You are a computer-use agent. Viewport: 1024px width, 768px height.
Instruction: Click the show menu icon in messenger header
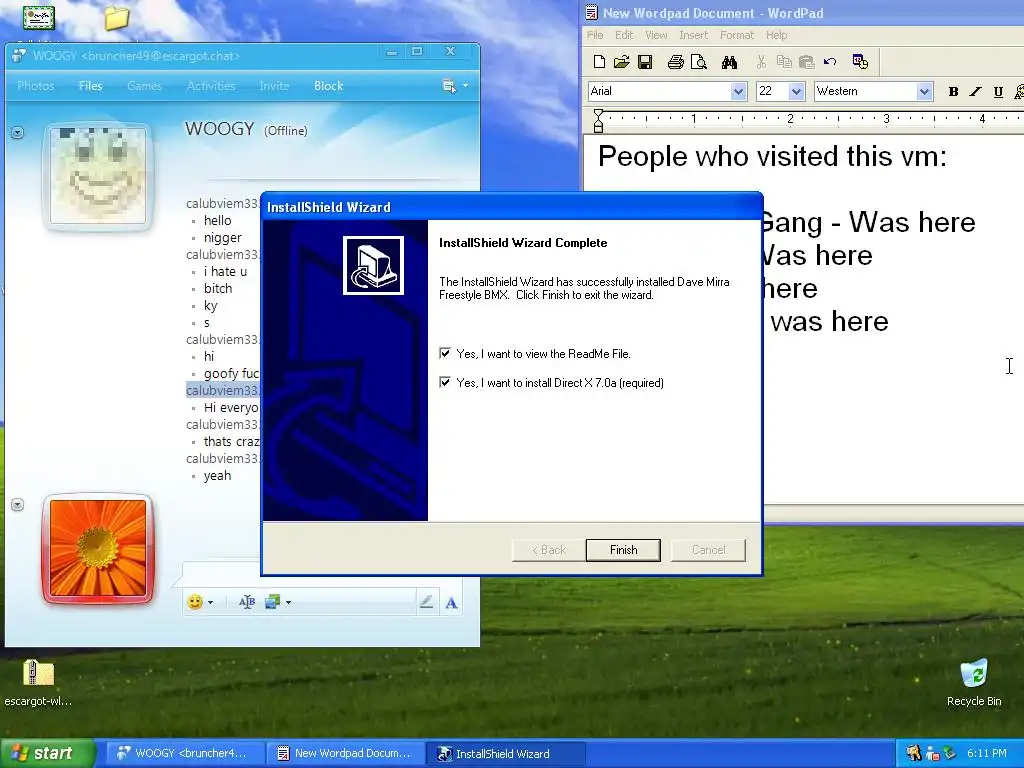pos(449,86)
